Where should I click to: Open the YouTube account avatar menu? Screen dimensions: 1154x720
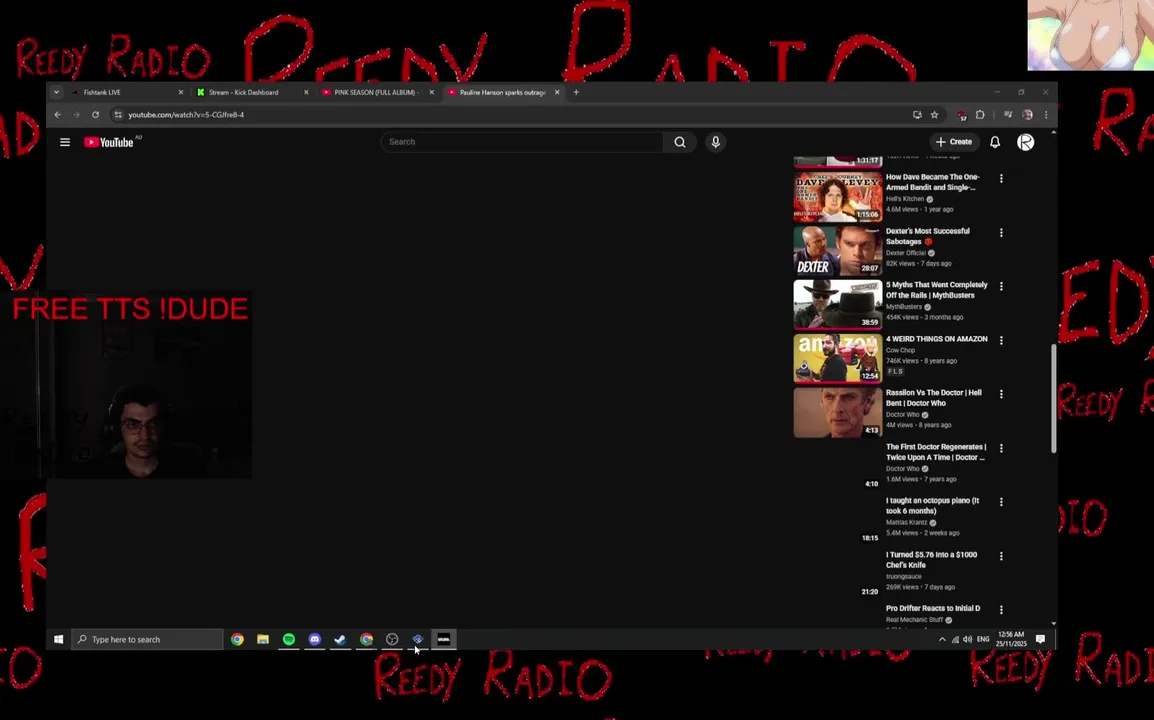click(1025, 142)
